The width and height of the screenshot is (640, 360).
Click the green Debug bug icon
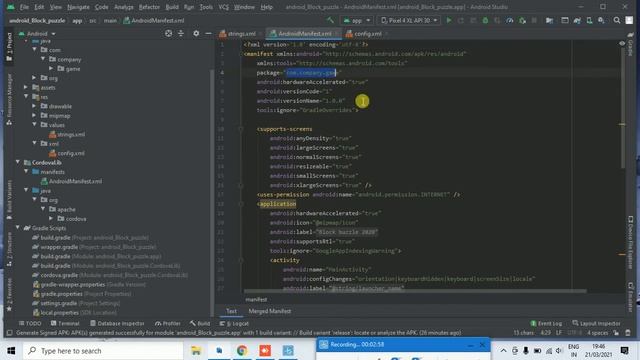click(485, 20)
